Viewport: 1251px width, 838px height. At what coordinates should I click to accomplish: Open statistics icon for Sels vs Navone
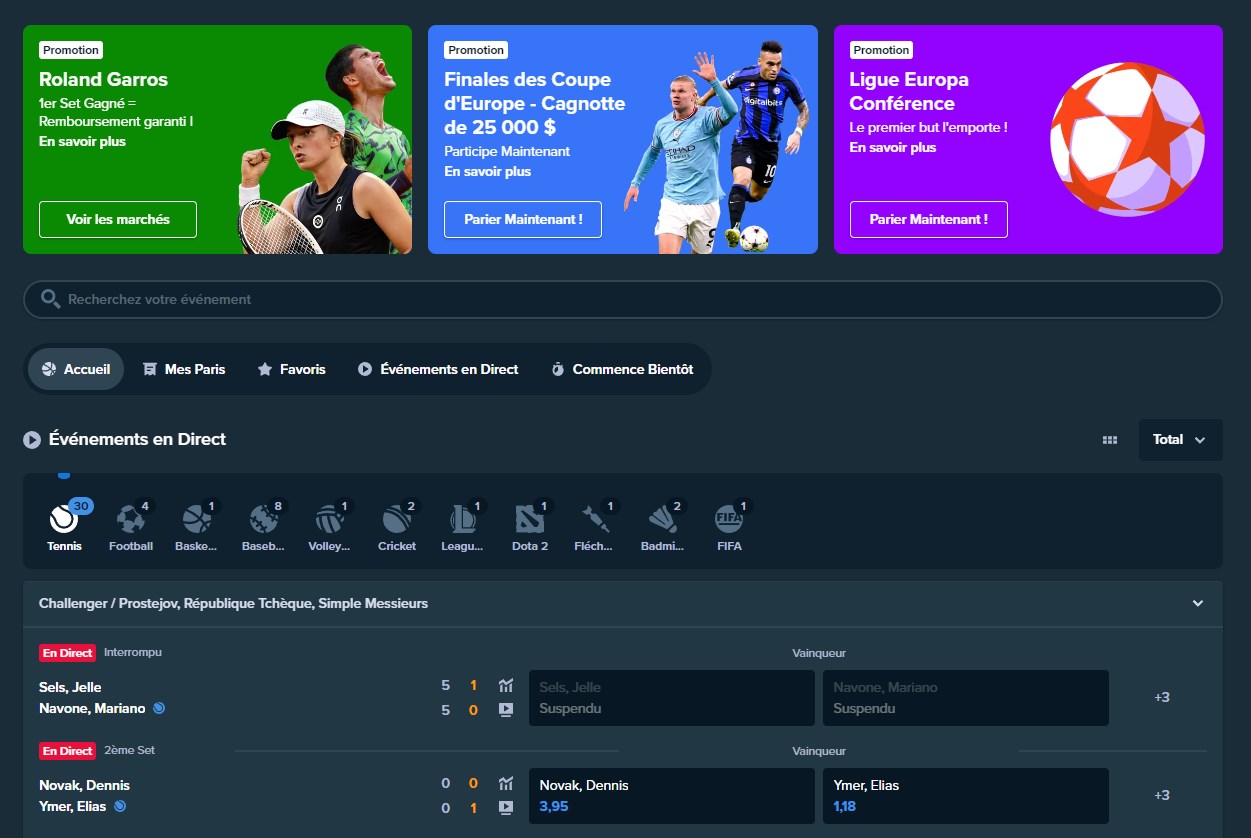506,686
